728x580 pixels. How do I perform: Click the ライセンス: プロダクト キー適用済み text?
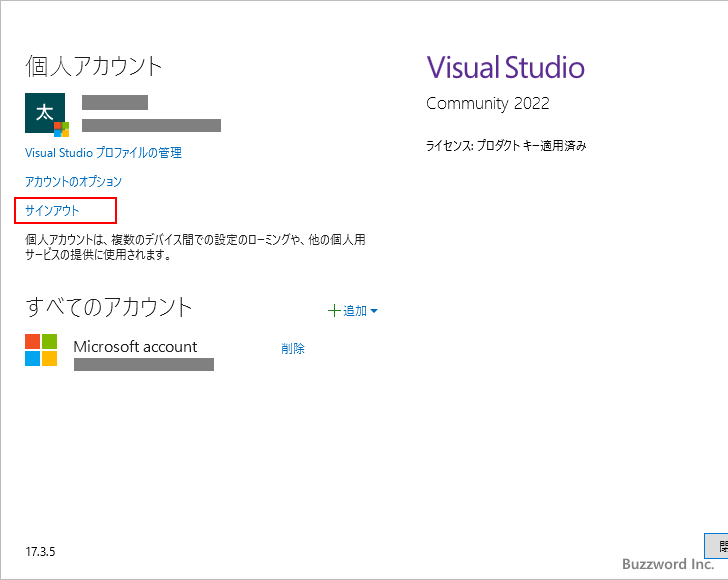tap(506, 146)
